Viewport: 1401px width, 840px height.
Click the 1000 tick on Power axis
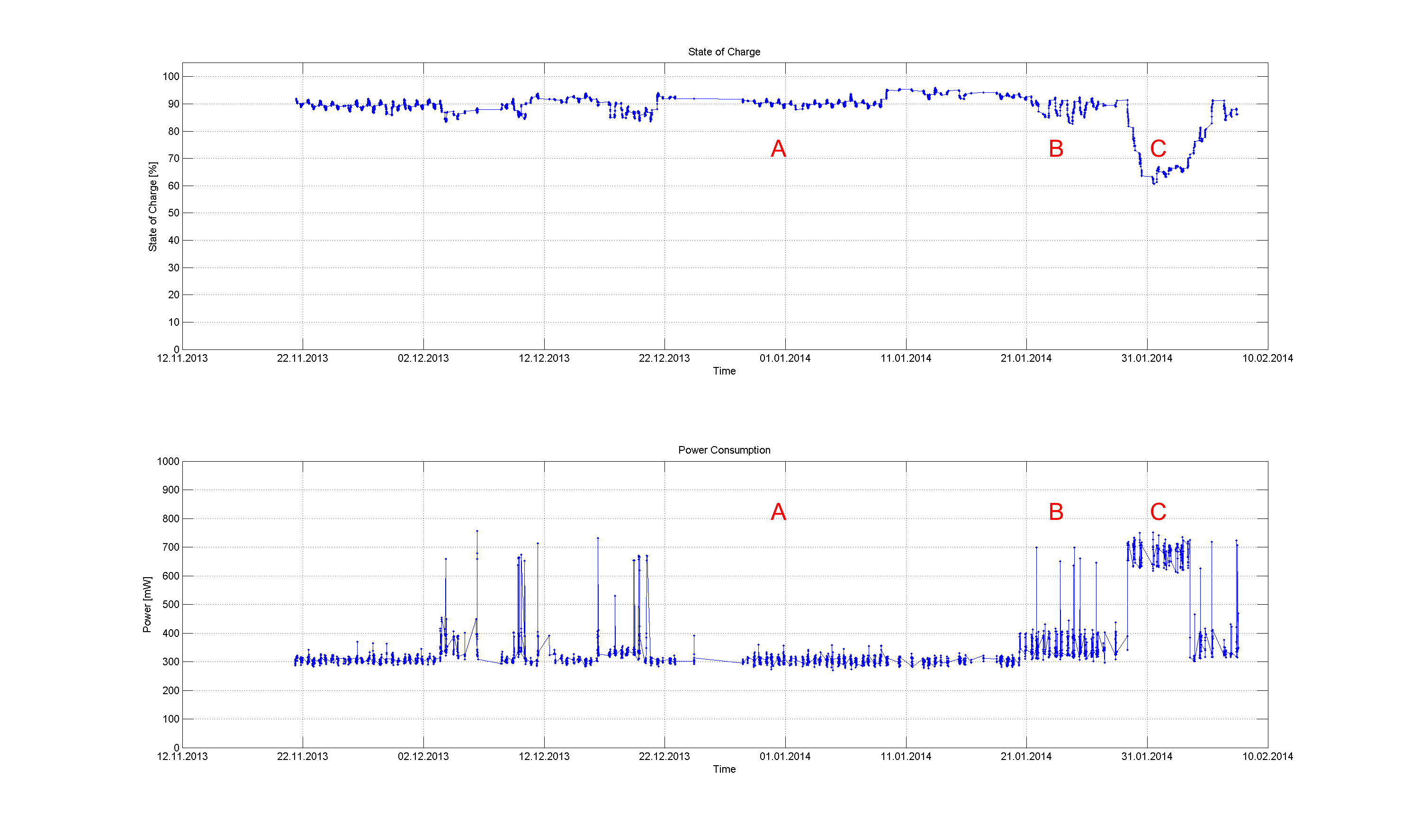point(168,461)
